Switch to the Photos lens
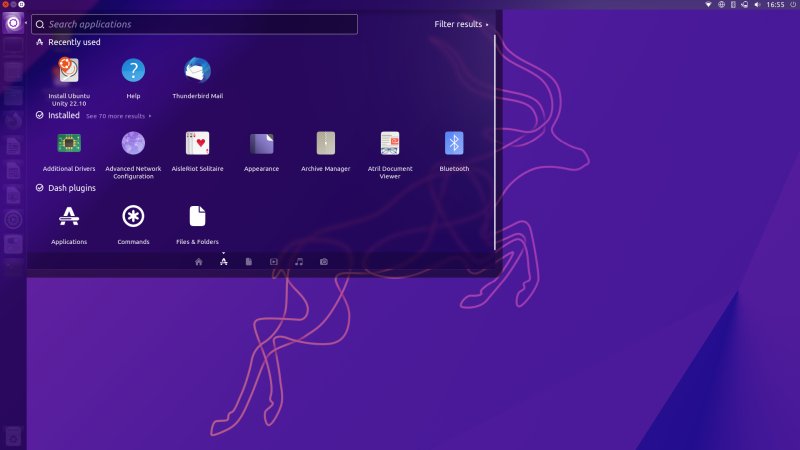This screenshot has width=800, height=450. [324, 262]
